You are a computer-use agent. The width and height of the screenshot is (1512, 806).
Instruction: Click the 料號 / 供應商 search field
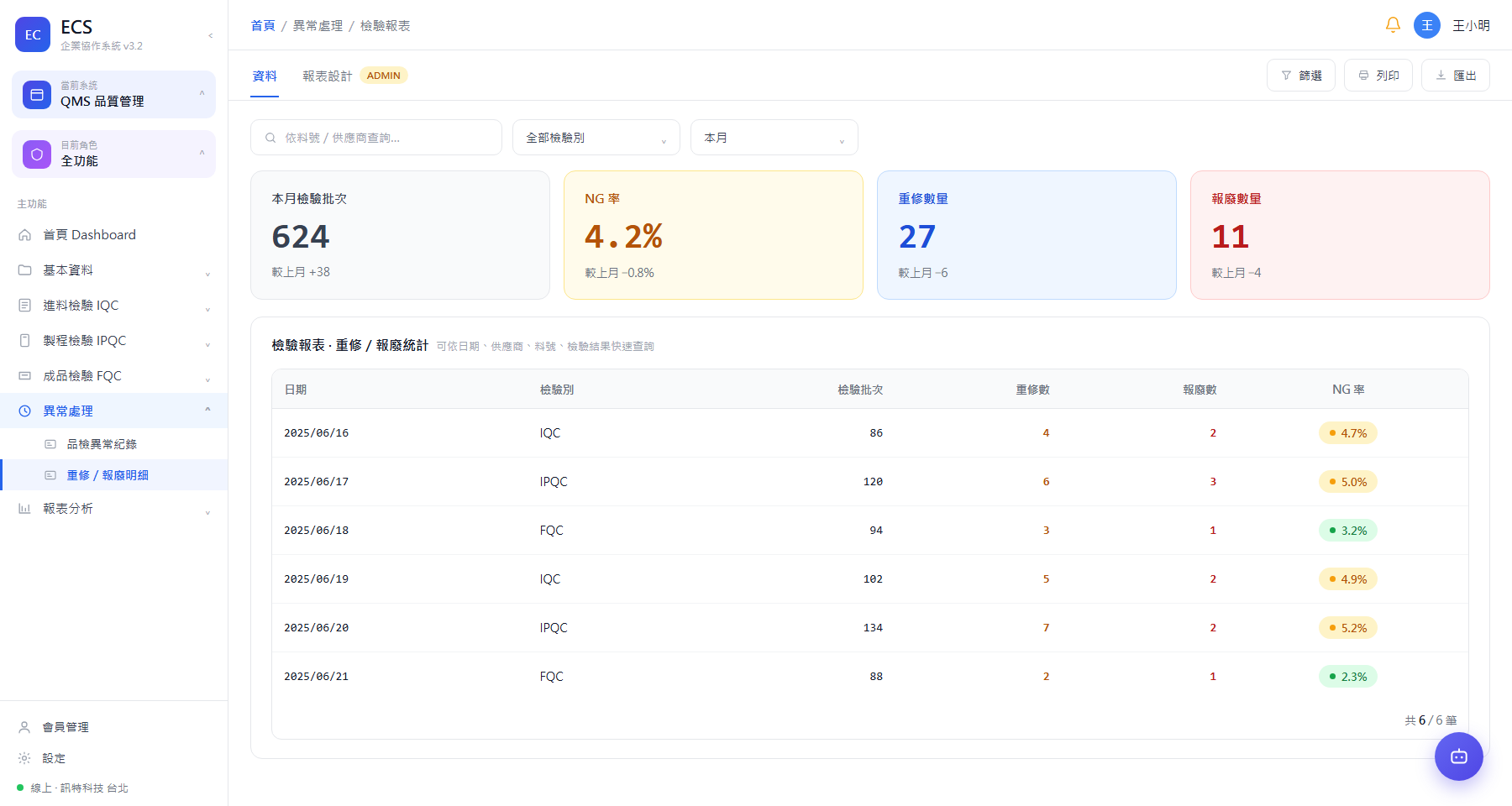tap(376, 138)
